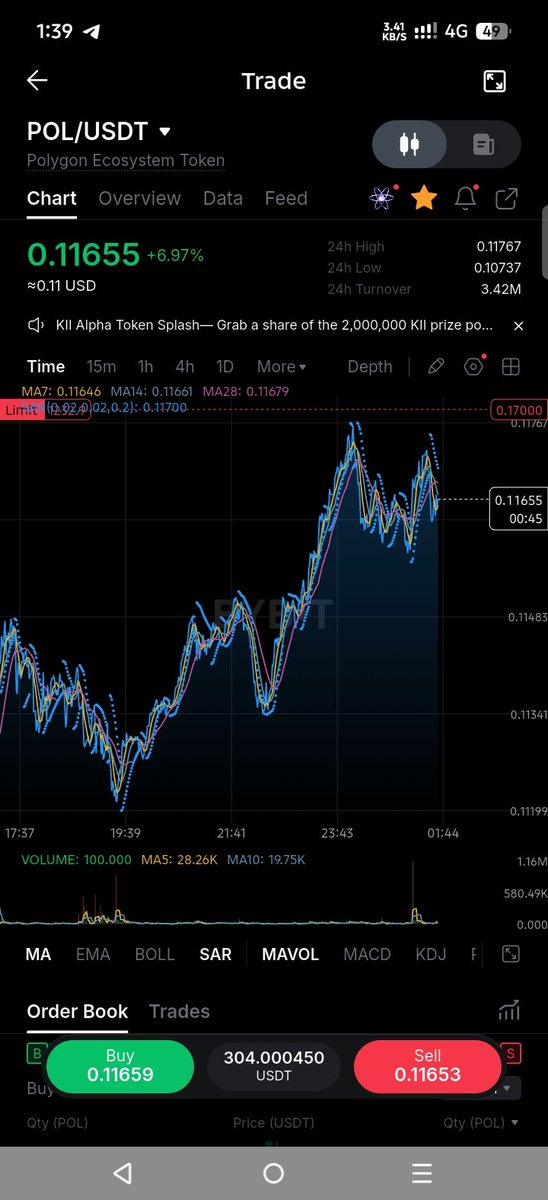Tap the 304.000450 USDT balance pill

tap(274, 1066)
